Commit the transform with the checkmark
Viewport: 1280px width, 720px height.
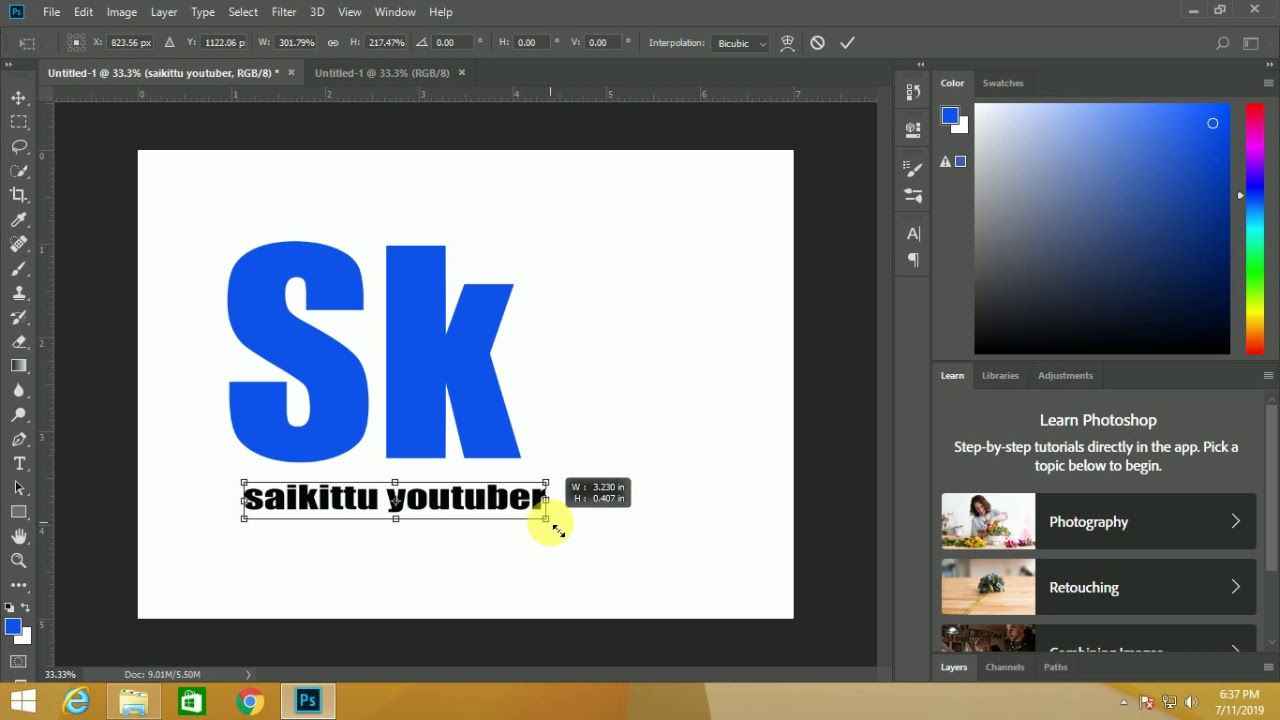tap(847, 43)
